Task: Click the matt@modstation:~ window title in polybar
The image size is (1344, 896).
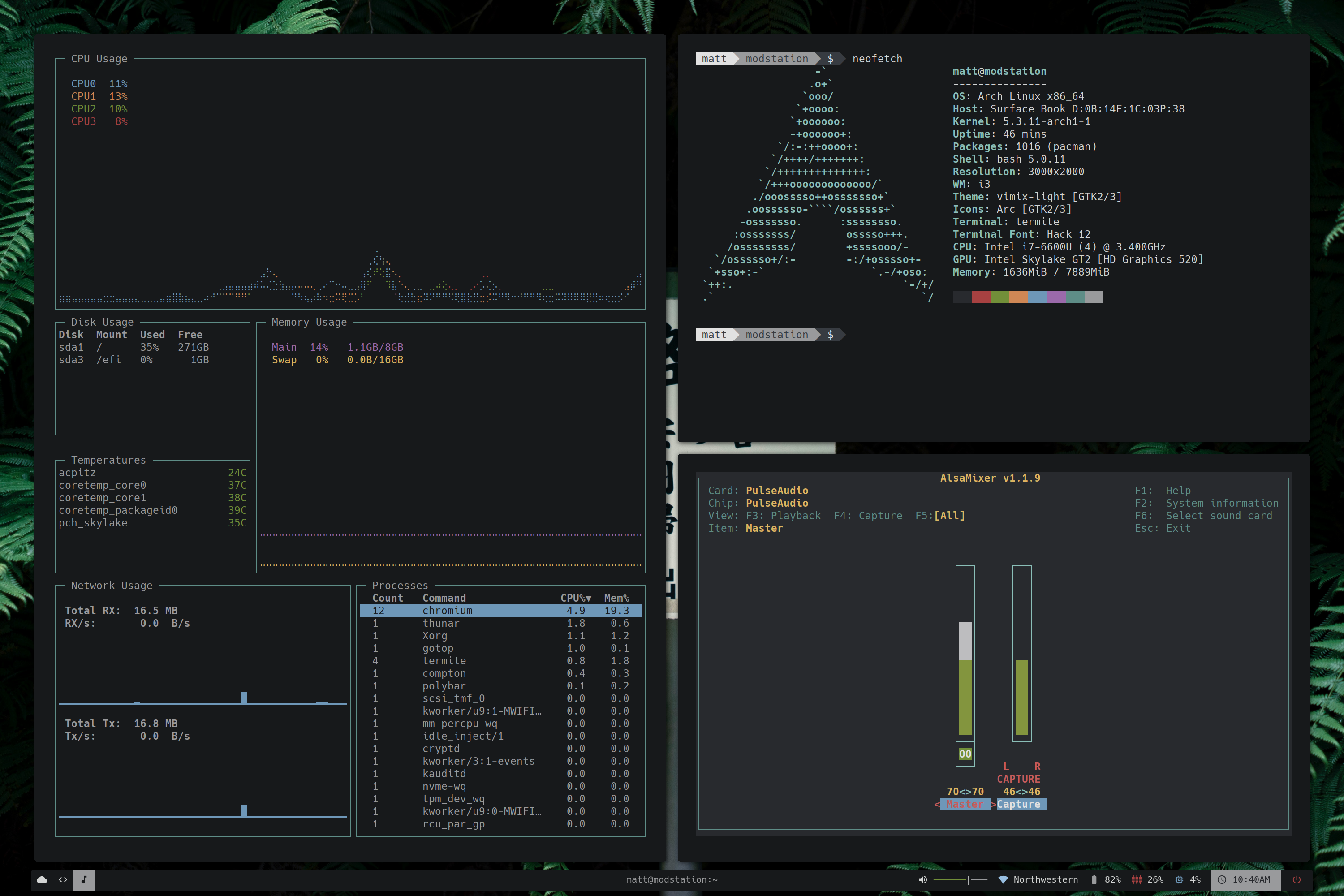Action: click(672, 880)
